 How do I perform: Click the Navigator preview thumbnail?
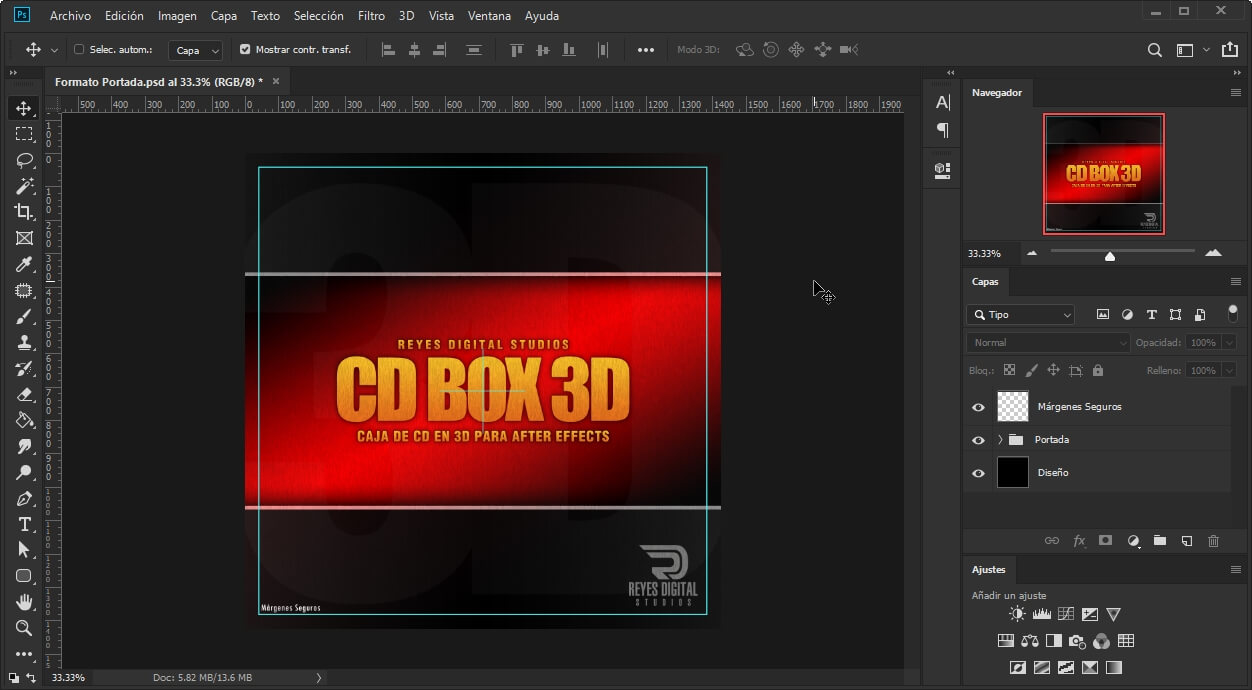(x=1104, y=173)
